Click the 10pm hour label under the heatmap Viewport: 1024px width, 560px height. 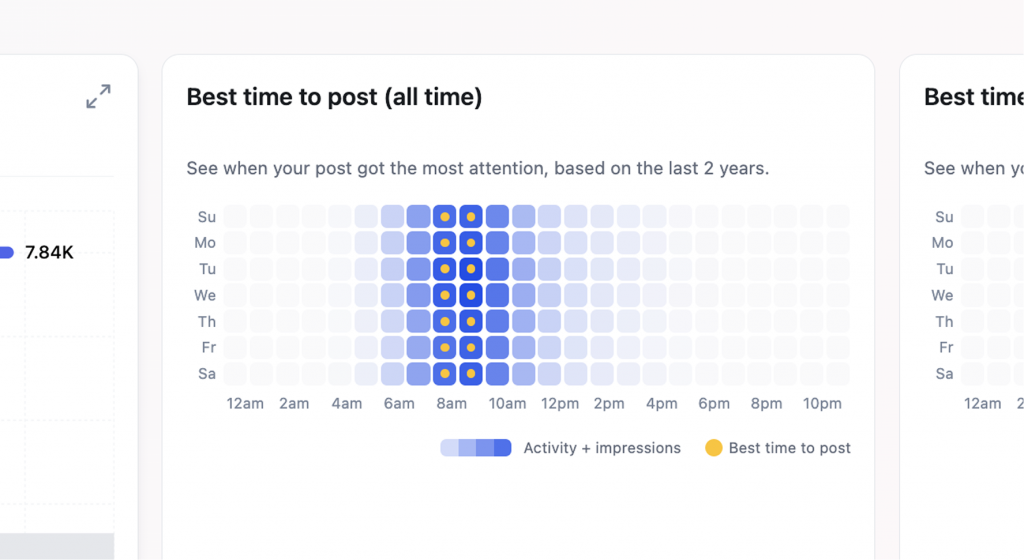(x=822, y=404)
